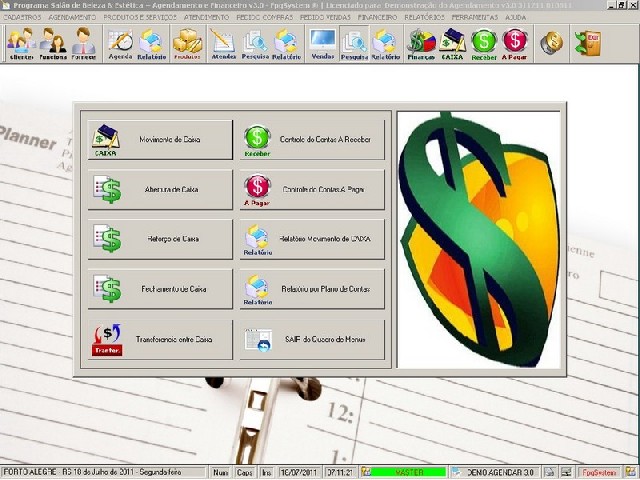The width and height of the screenshot is (640, 480).
Task: Open the CAIXA icon in the toolbar
Action: pos(452,43)
